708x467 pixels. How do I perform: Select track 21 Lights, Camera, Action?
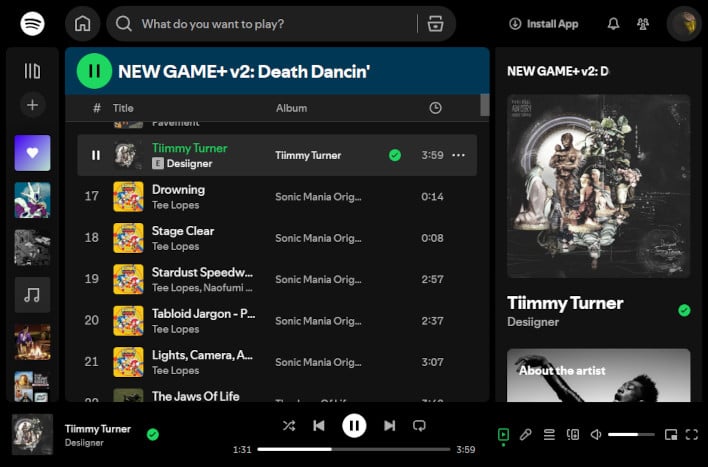[277, 362]
